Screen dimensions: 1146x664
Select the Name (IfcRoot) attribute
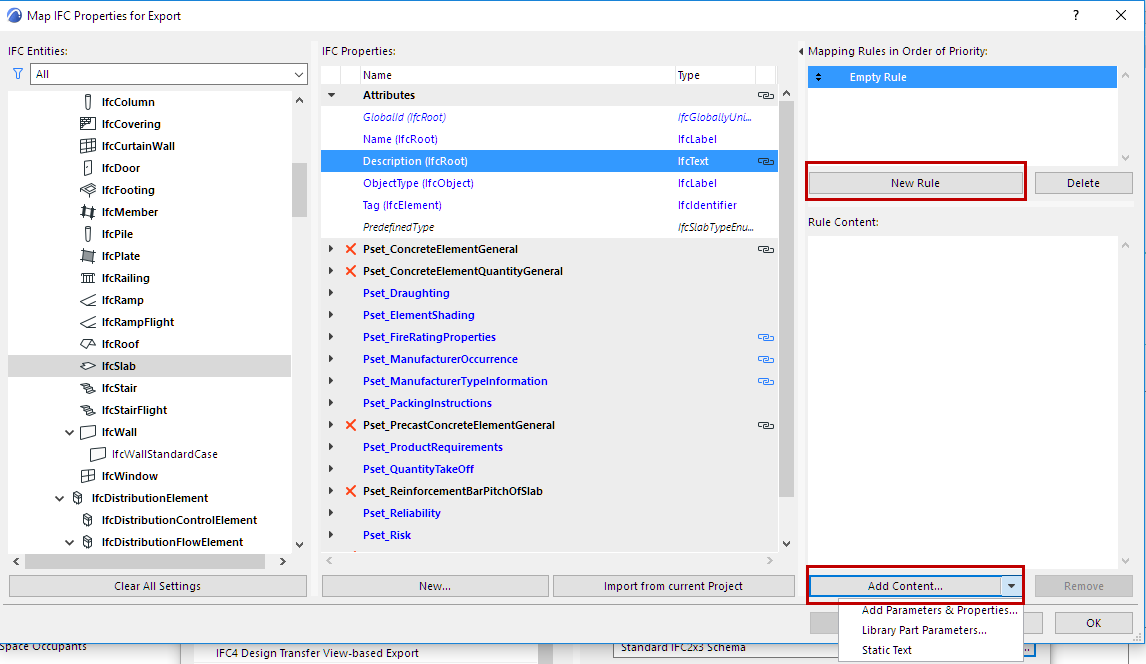pyautogui.click(x=400, y=139)
